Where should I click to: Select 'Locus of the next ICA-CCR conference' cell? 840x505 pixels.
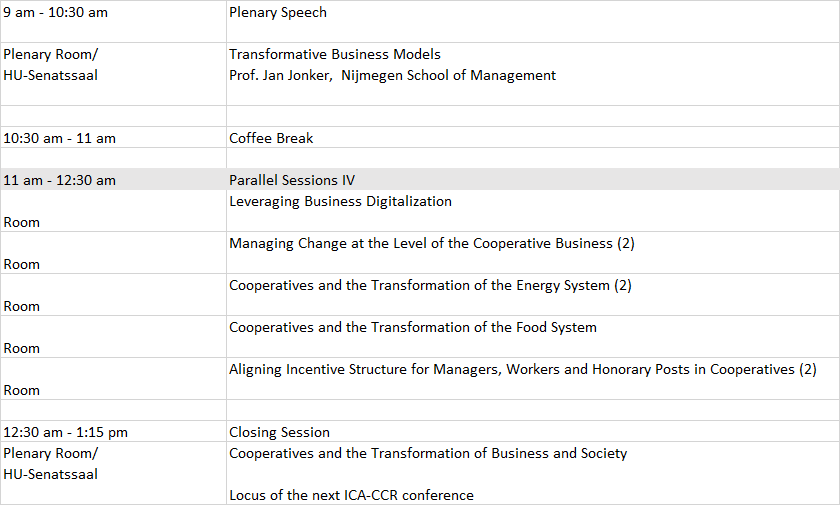(351, 495)
